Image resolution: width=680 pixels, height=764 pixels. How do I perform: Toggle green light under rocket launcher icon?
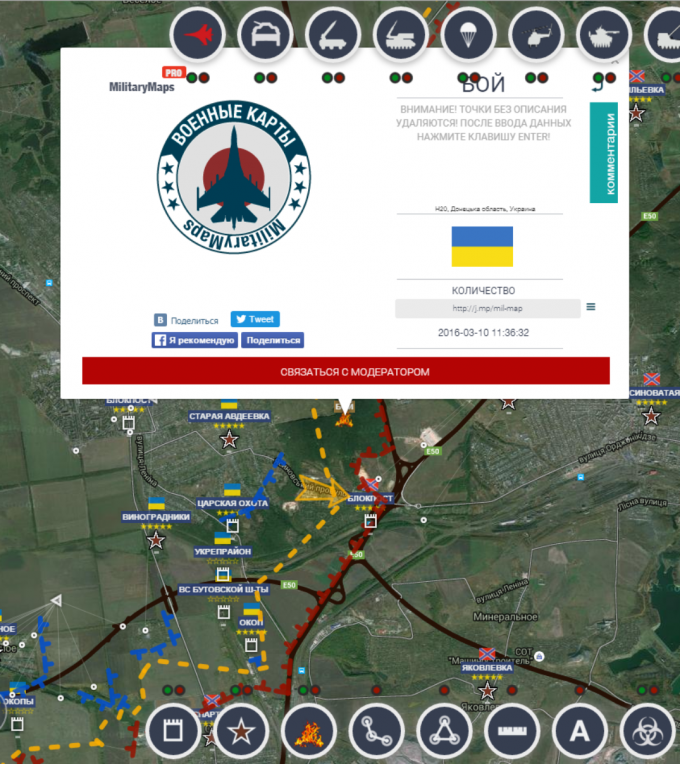pos(326,77)
